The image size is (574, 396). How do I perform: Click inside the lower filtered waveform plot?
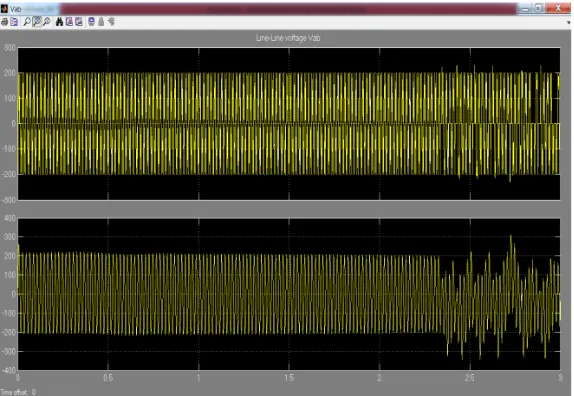click(289, 294)
